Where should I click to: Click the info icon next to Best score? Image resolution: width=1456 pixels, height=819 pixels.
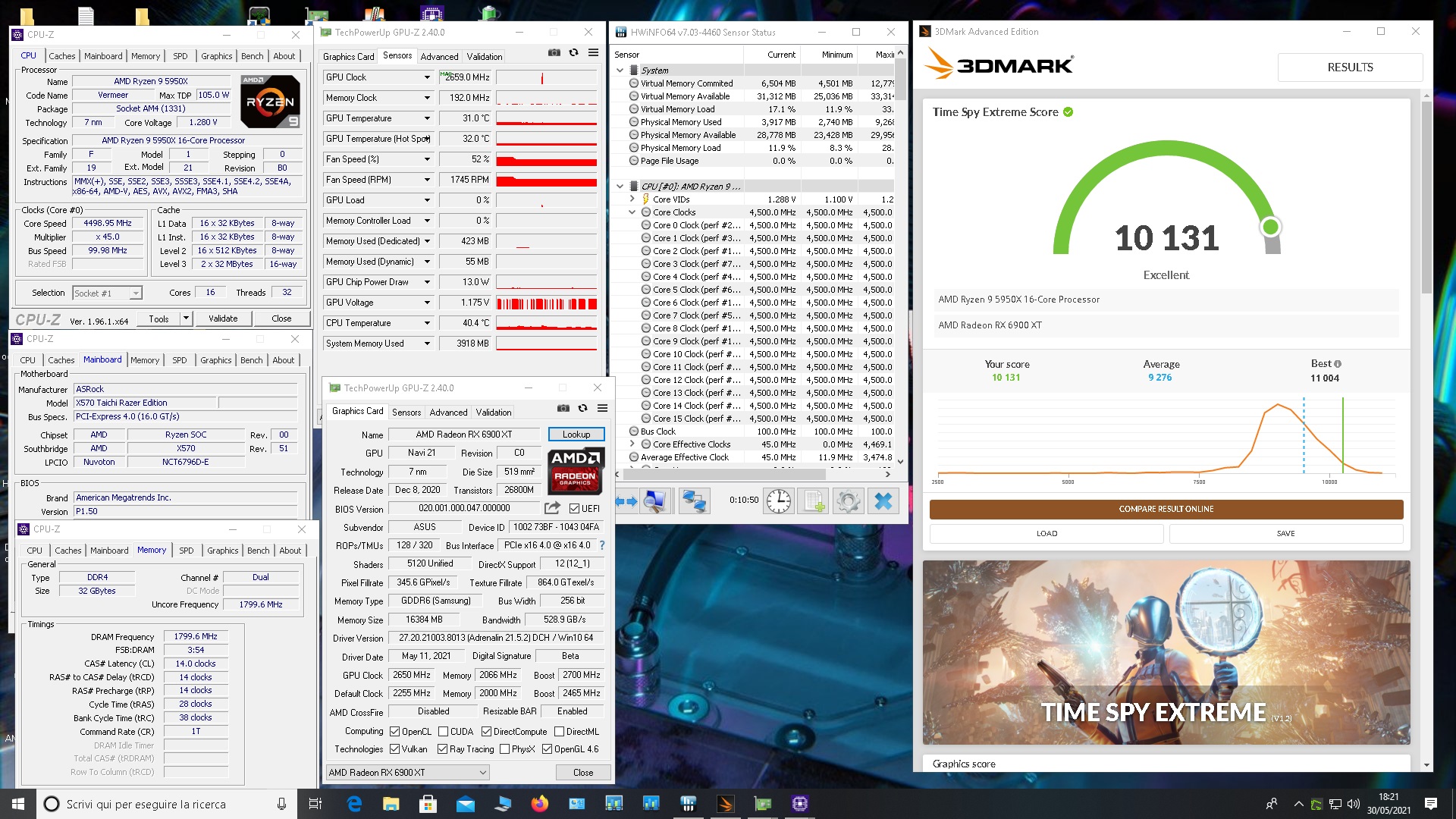(1337, 364)
